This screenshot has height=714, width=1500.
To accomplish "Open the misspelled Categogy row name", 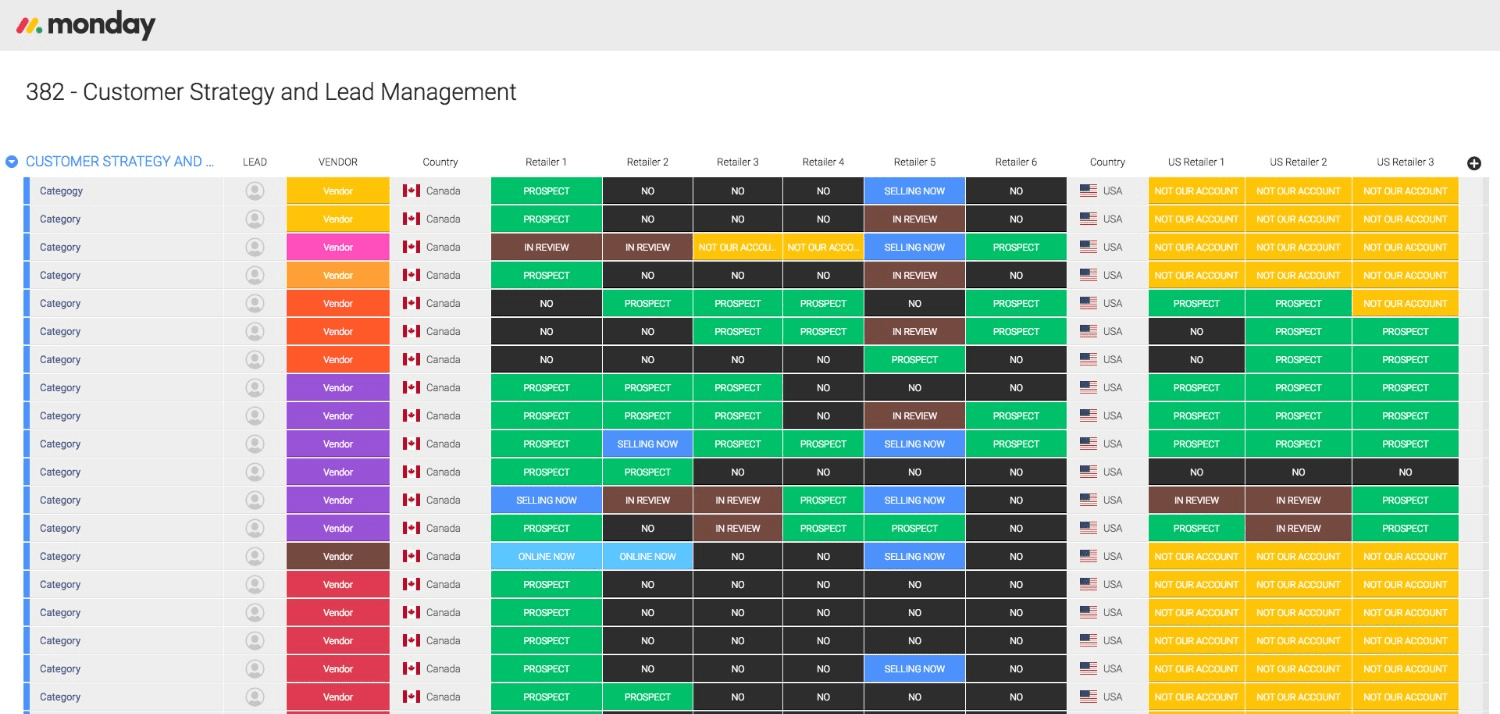I will [x=61, y=191].
